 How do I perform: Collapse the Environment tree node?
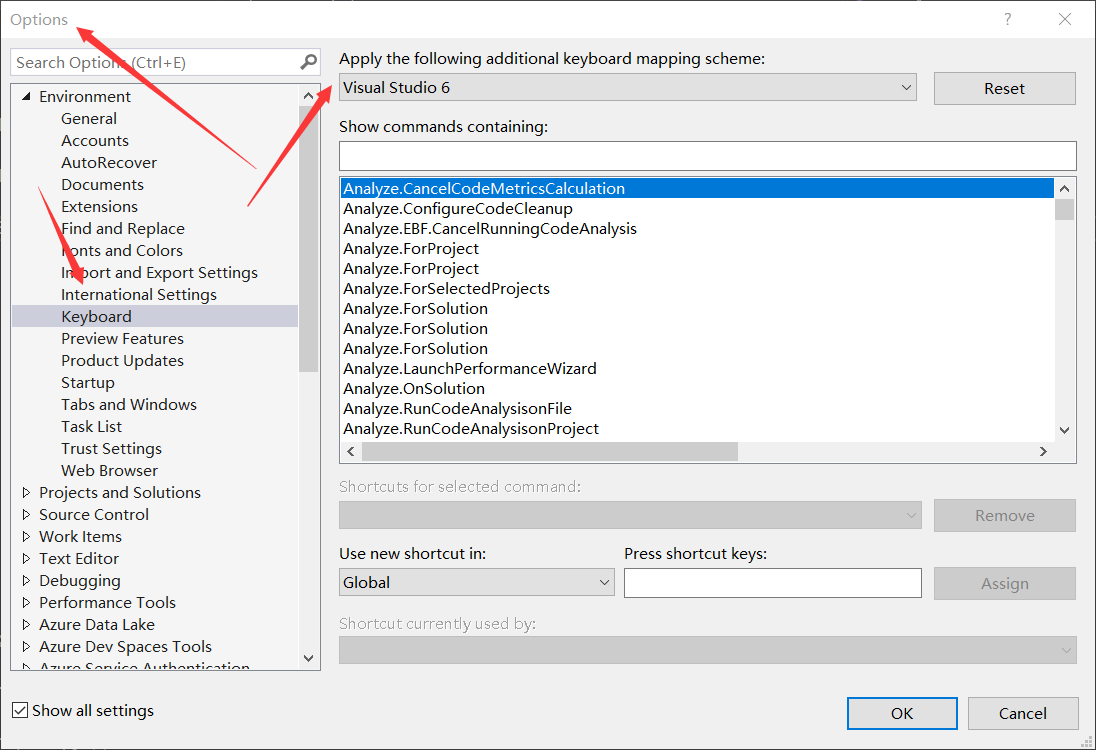(x=25, y=96)
